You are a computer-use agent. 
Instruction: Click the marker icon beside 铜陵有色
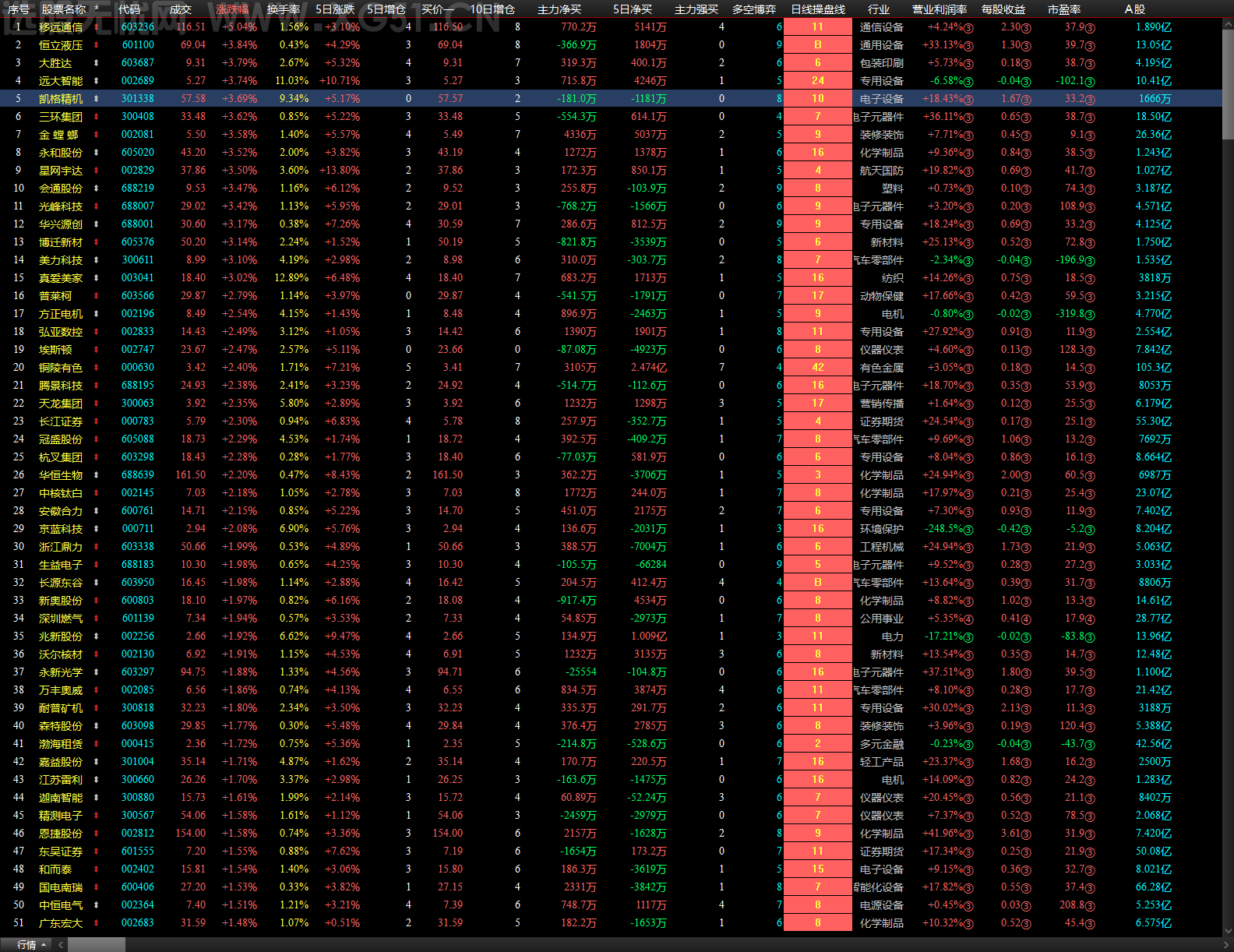tap(97, 368)
